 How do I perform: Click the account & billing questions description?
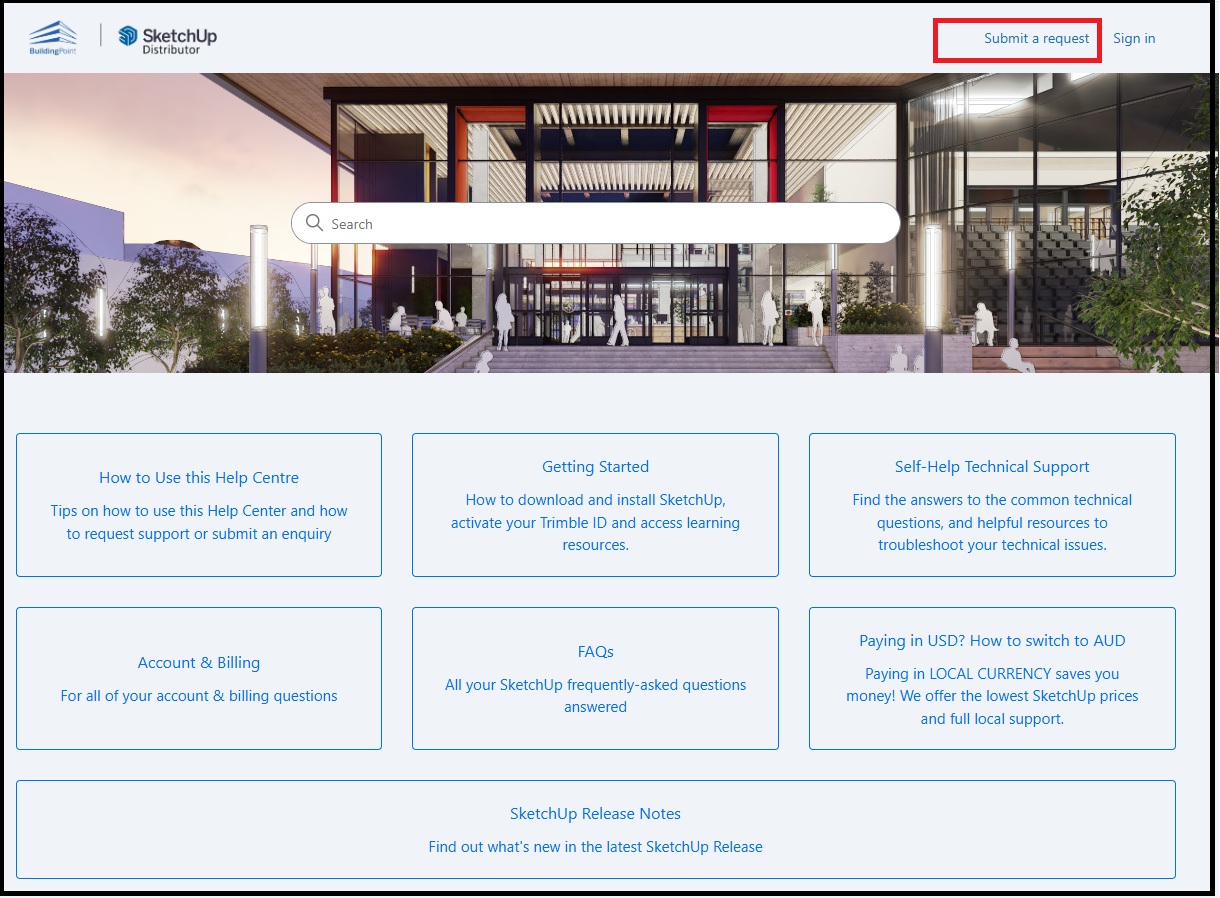click(199, 696)
